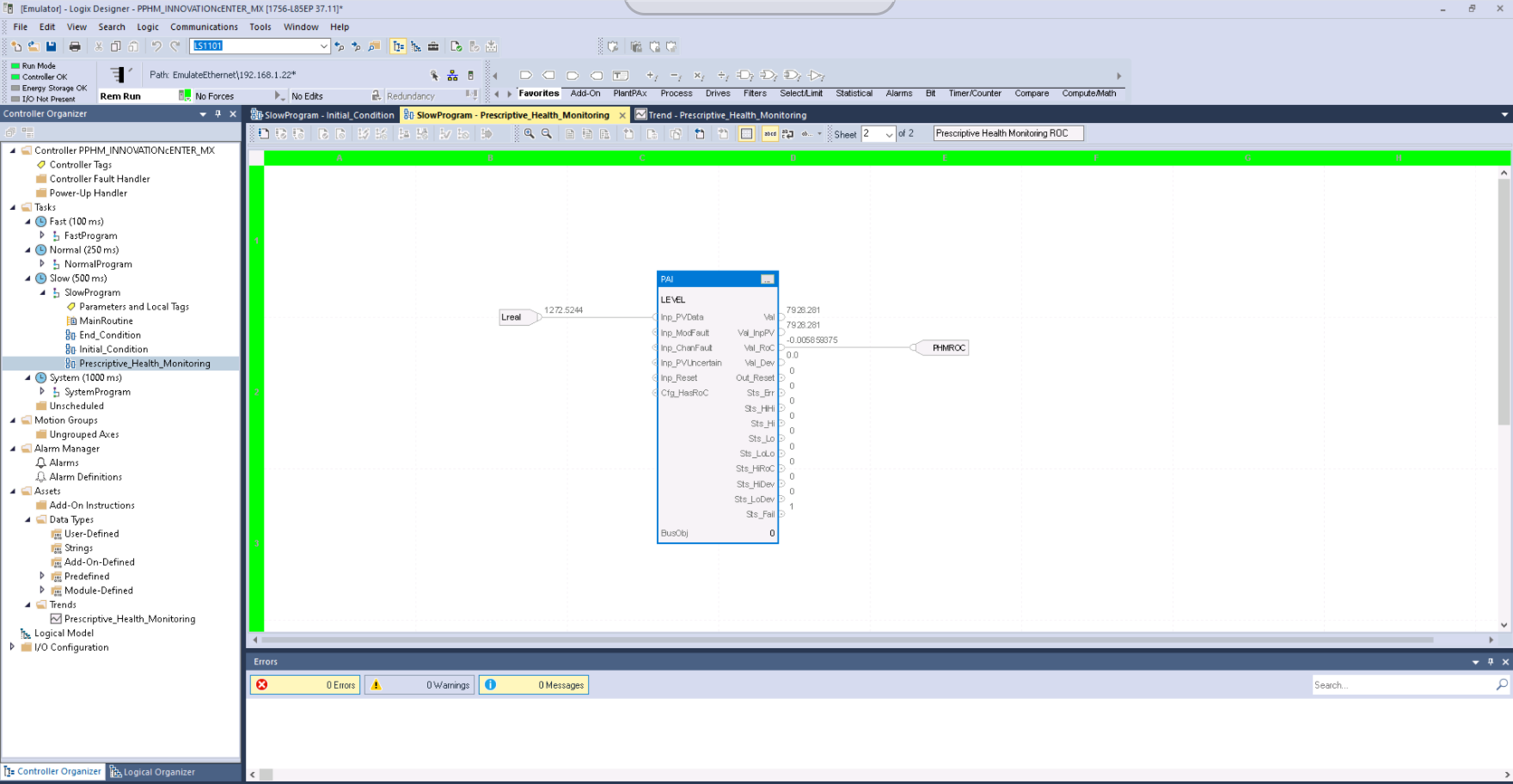Select the Timer/Counter instruction tab
Screen dimensions: 1513x784
(x=975, y=94)
